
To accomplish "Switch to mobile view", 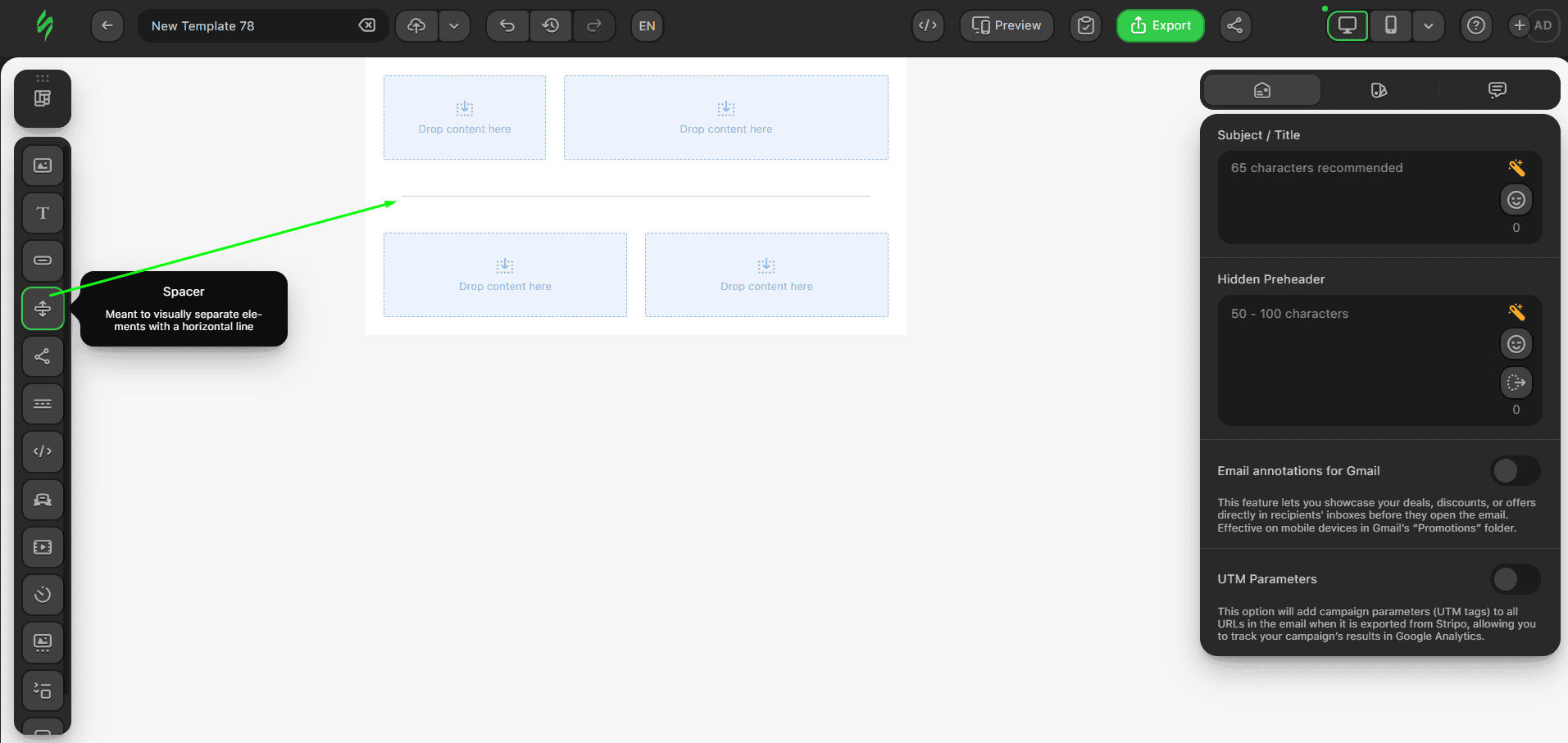I will pos(1390,25).
